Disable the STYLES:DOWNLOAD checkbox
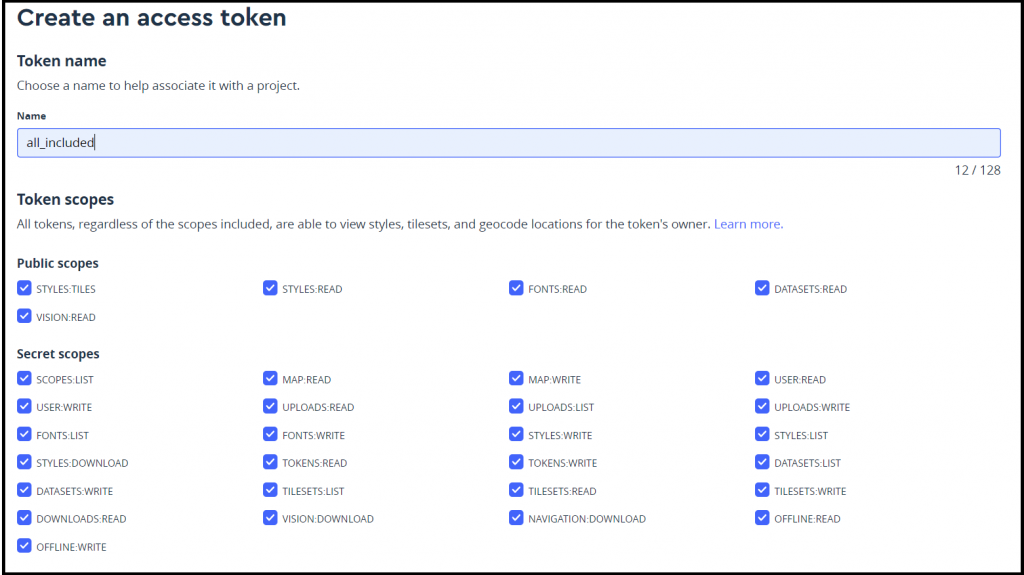The height and width of the screenshot is (575, 1024). (x=24, y=462)
